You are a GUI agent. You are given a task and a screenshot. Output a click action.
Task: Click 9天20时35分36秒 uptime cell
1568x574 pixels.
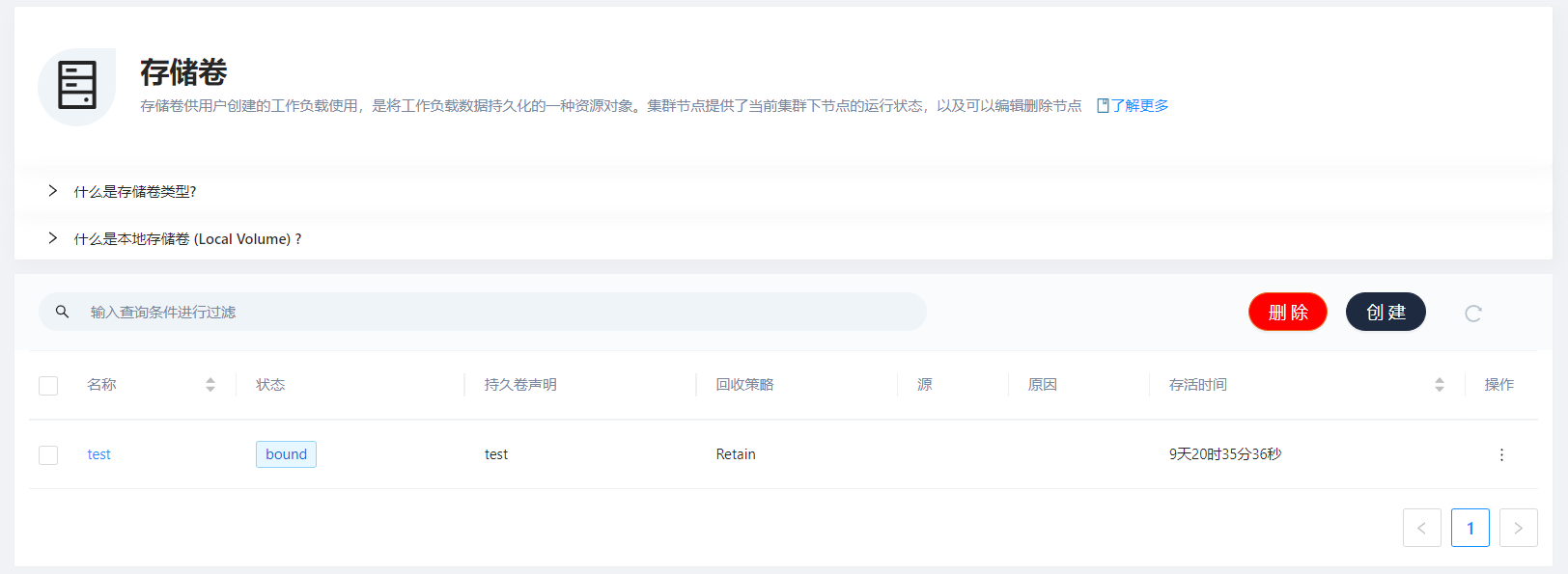pos(1225,454)
